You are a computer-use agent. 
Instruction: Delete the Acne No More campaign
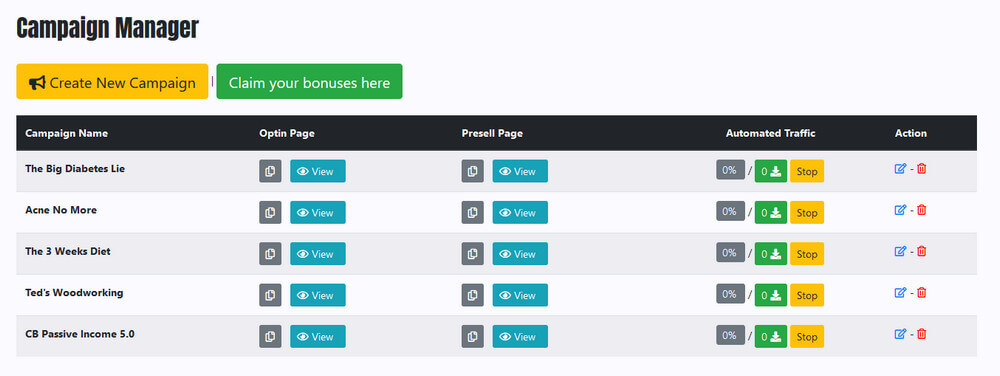click(922, 210)
